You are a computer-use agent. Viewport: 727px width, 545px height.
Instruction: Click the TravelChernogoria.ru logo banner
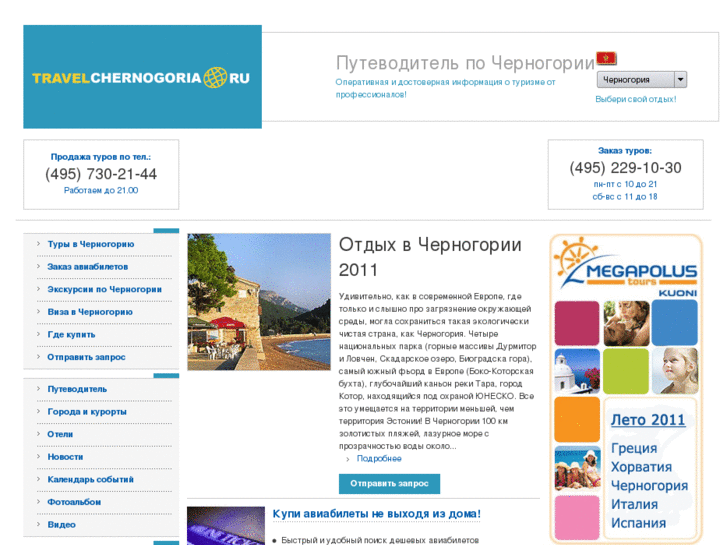(142, 77)
